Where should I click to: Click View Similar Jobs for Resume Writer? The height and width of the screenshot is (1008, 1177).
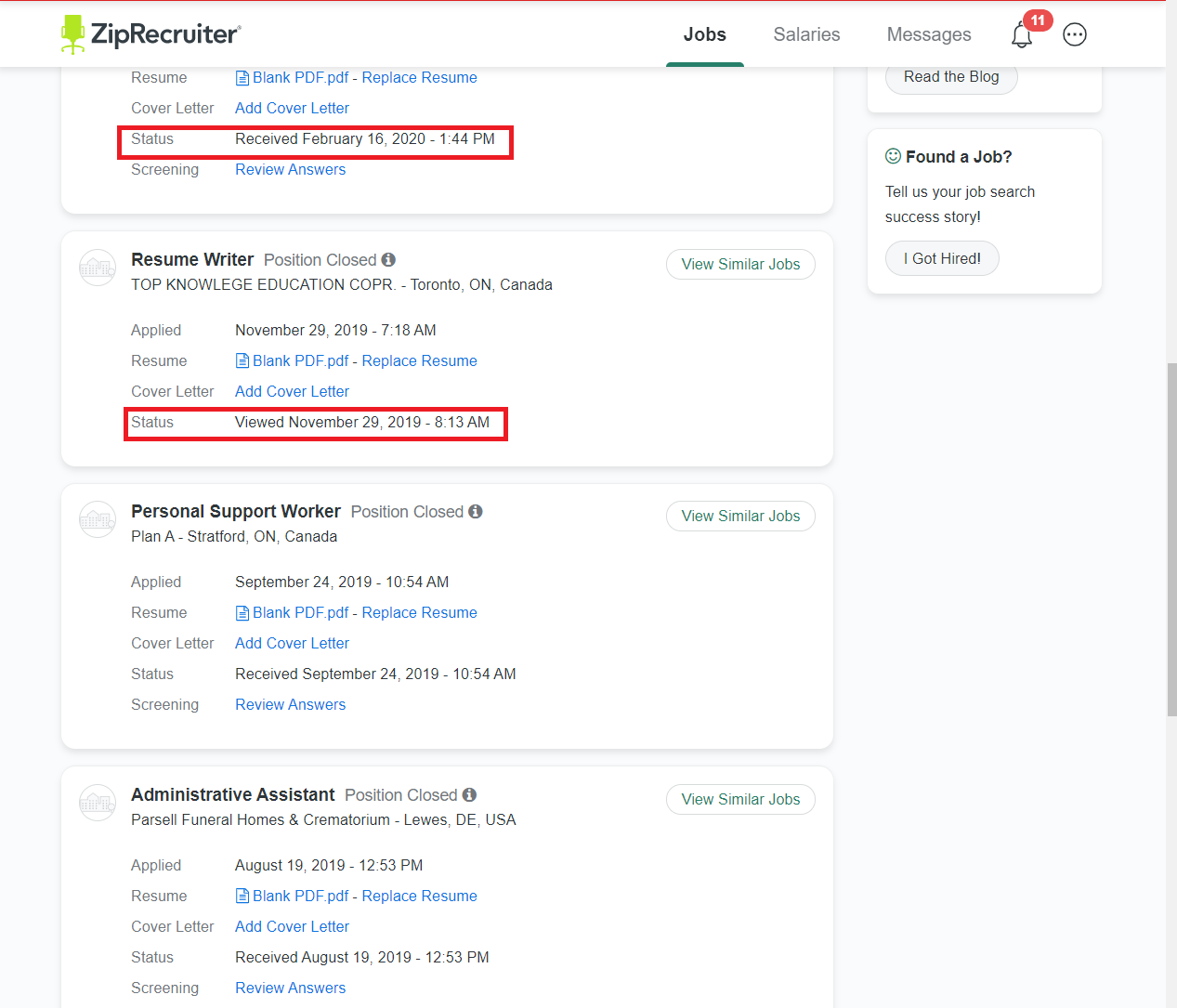740,265
